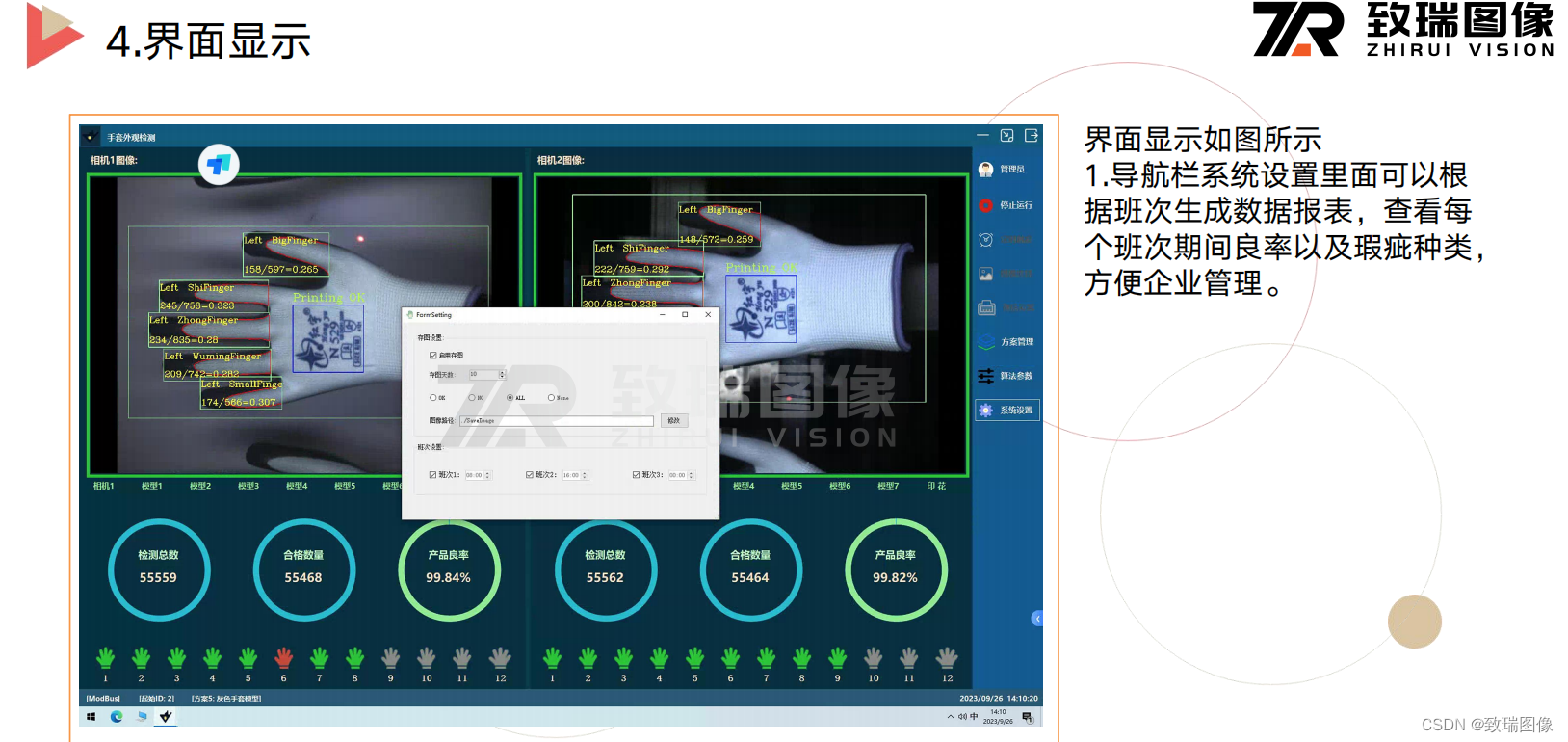Click camera 1 grey glove icon number 12

500,658
